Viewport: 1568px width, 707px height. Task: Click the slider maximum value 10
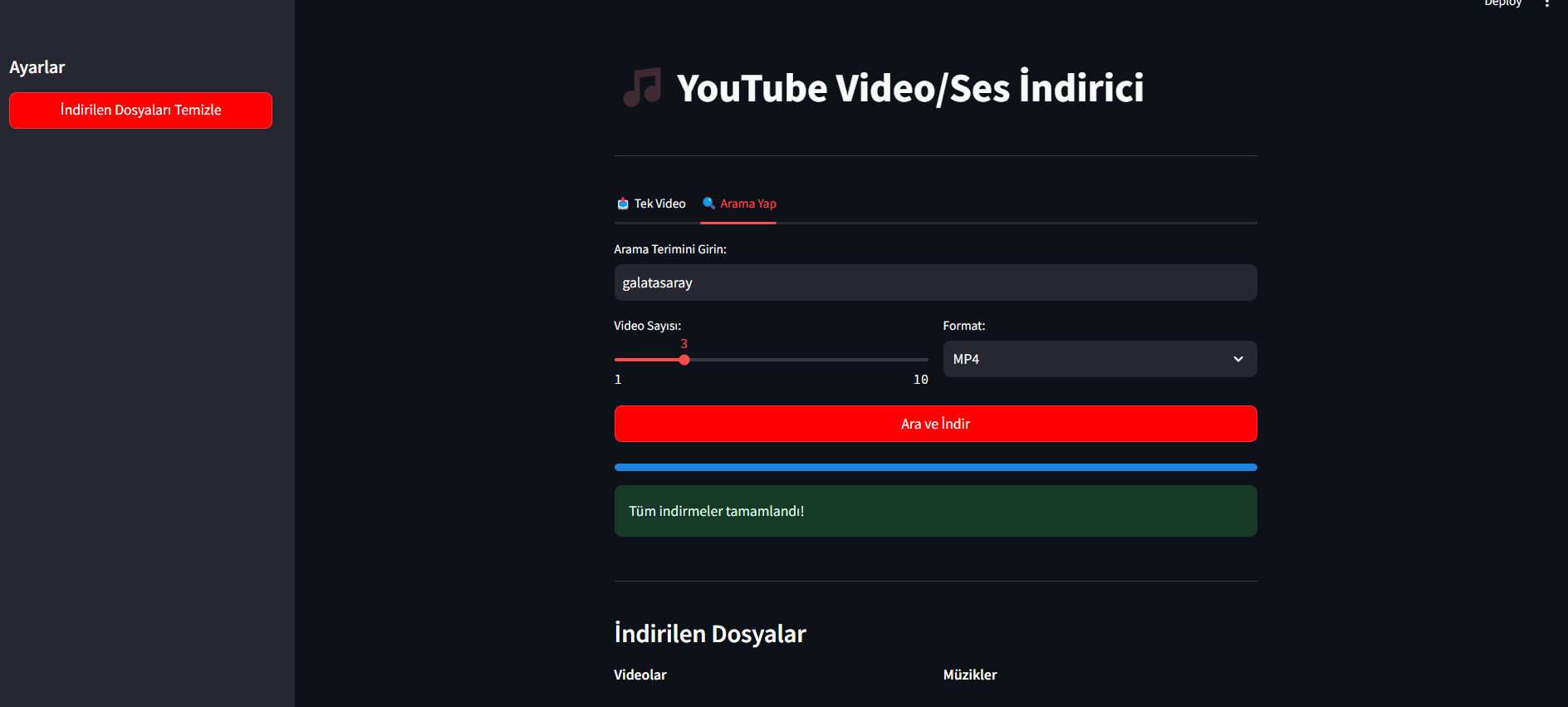click(x=920, y=380)
